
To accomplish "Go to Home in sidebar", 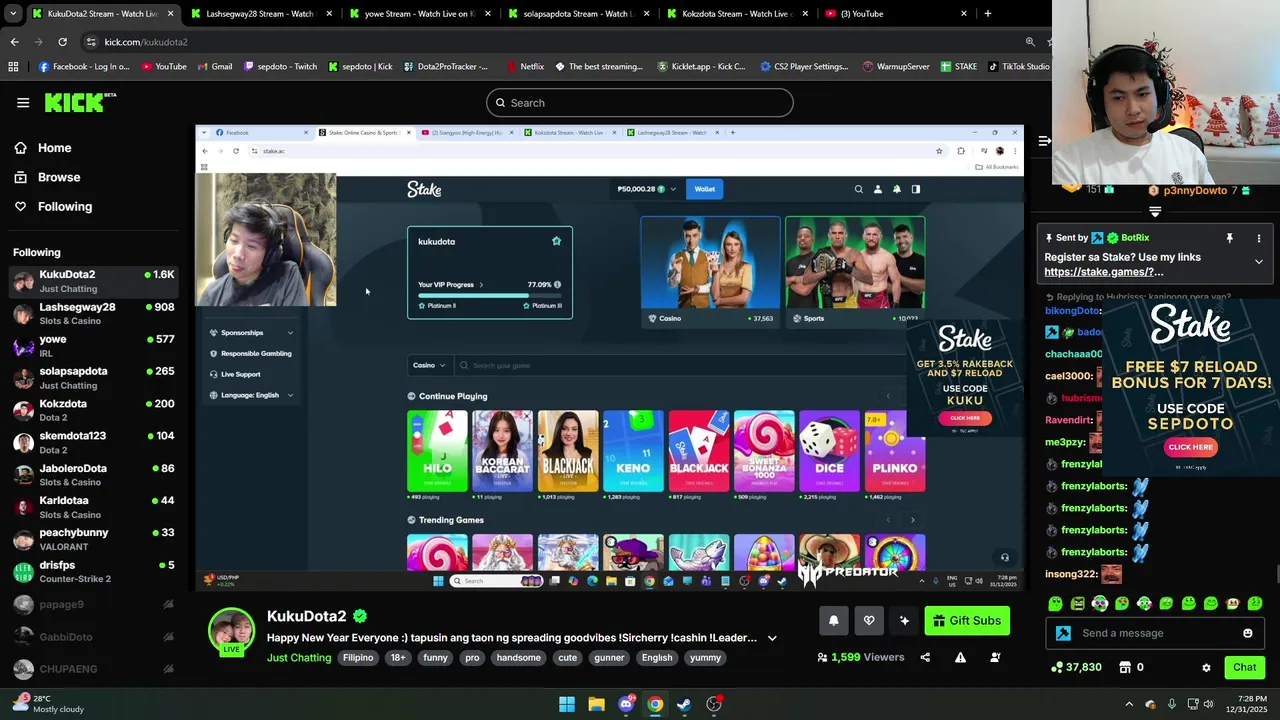I will [55, 148].
